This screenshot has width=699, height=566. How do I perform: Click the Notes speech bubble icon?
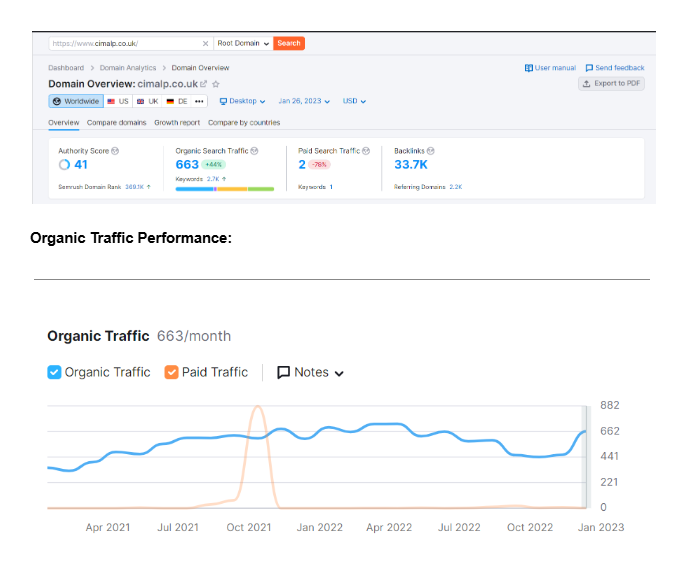284,373
